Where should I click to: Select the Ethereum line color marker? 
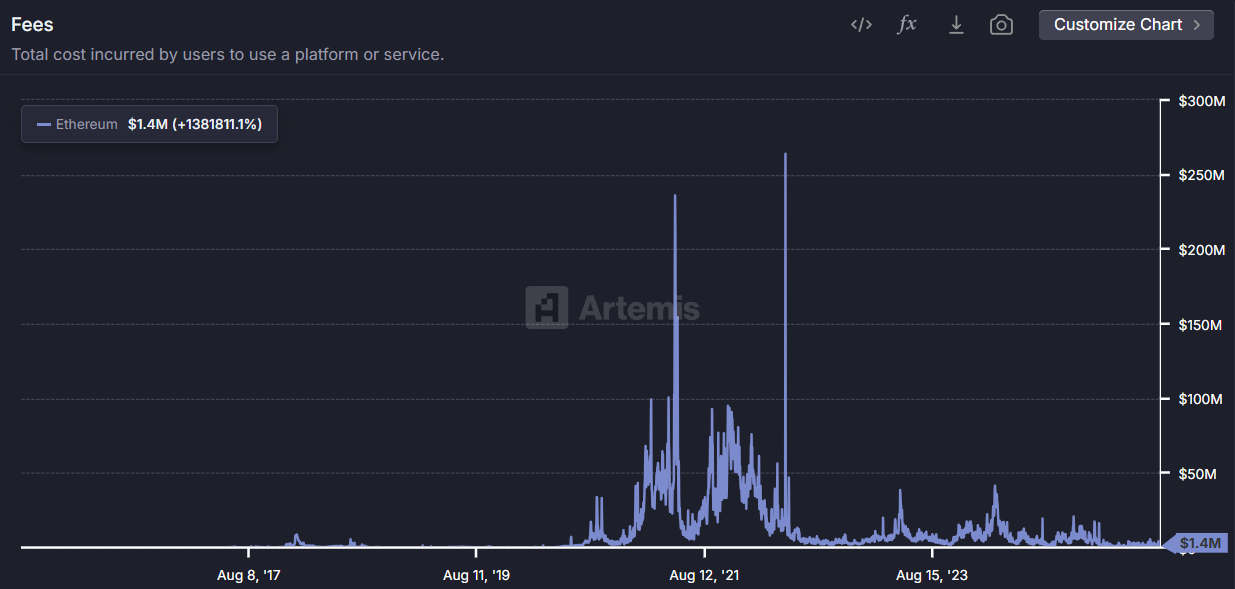click(x=43, y=125)
